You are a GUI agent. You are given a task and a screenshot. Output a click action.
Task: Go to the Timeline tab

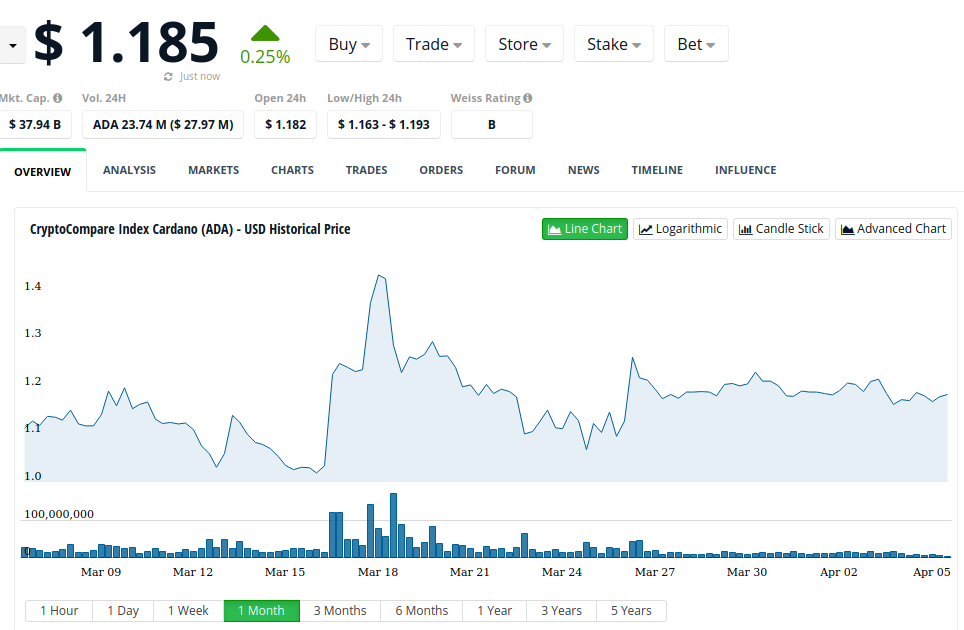[657, 170]
